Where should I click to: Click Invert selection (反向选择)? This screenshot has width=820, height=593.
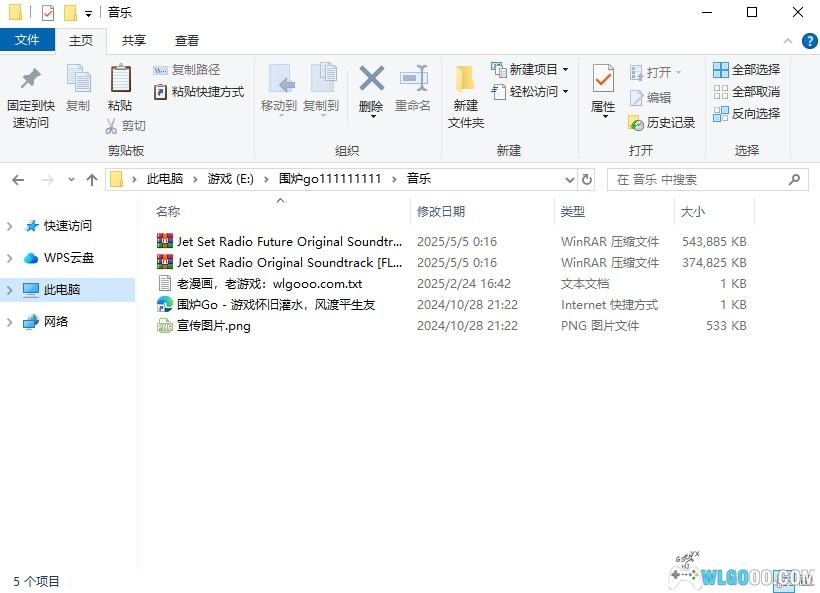click(746, 113)
